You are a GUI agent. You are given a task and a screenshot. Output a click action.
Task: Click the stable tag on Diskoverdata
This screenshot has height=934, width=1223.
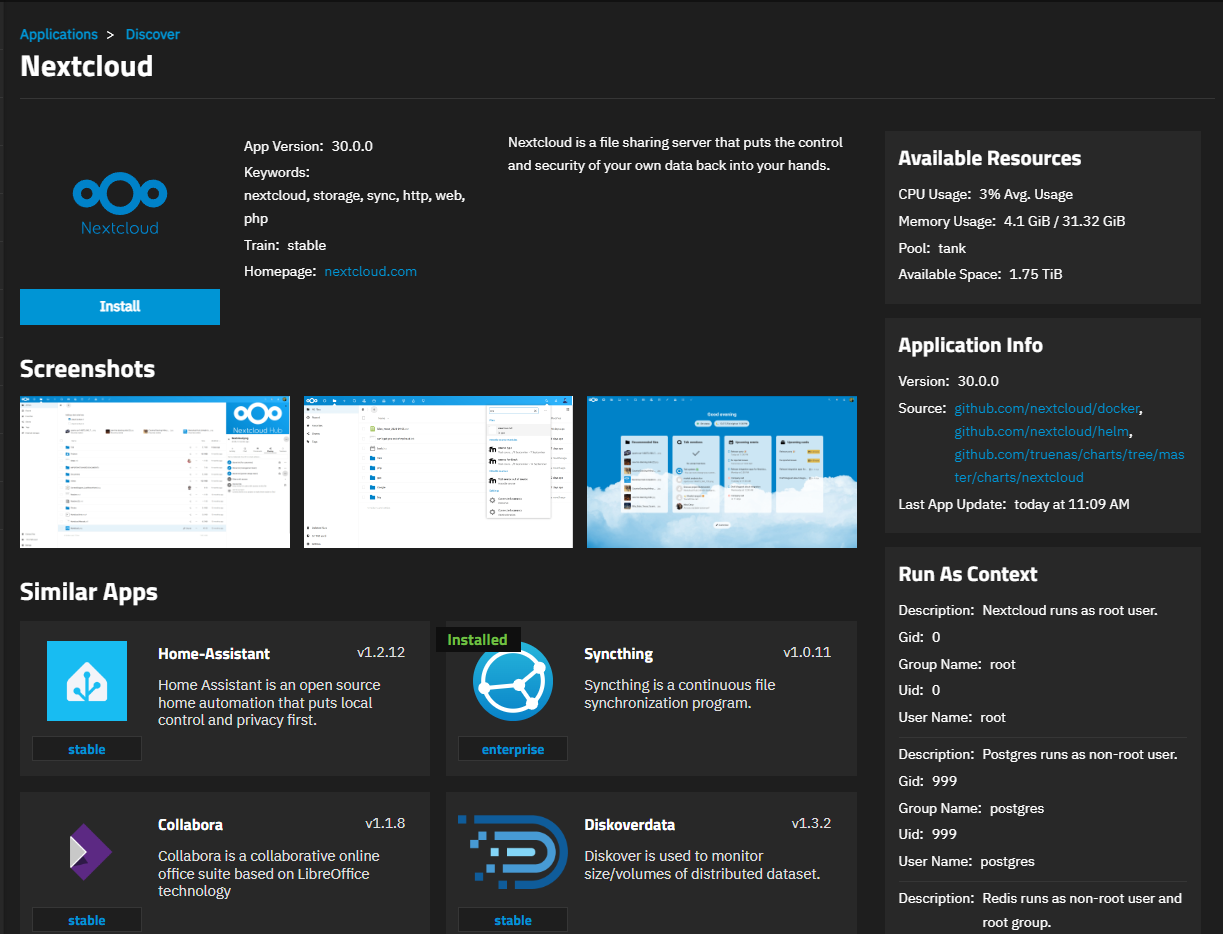click(513, 920)
